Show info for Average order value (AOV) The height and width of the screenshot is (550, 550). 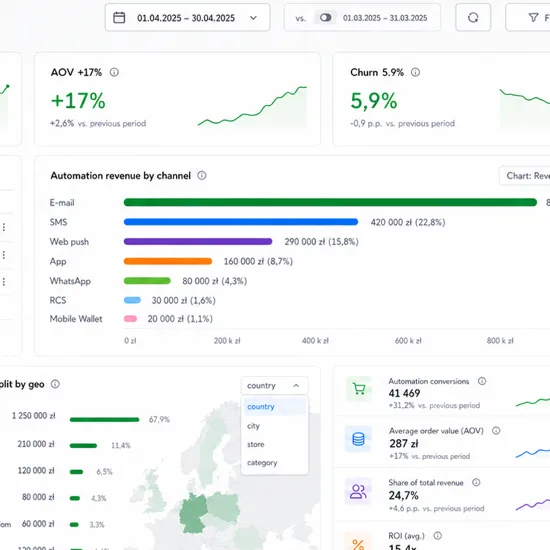(496, 431)
